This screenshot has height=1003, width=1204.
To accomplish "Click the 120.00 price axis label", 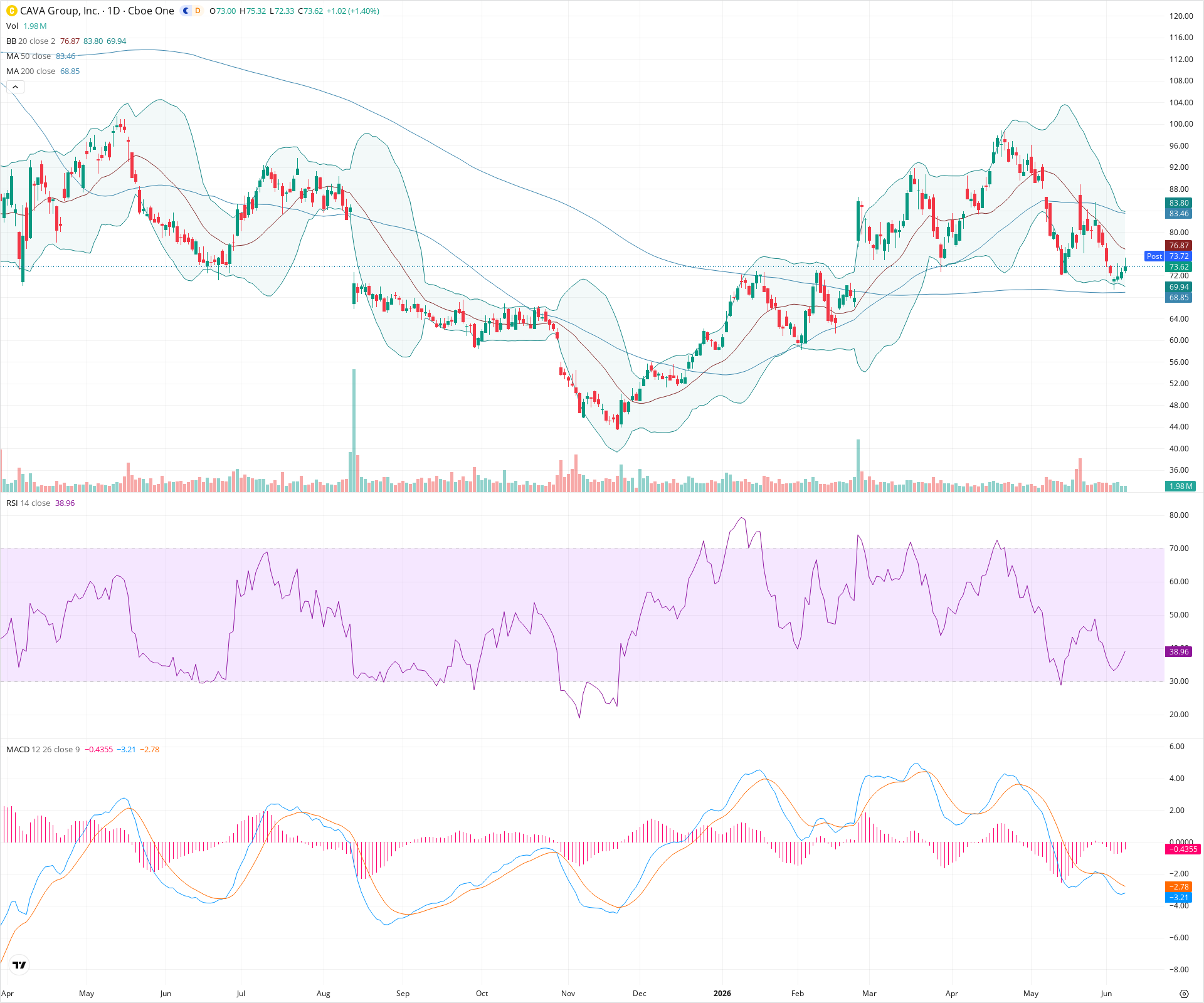I will tap(1181, 16).
